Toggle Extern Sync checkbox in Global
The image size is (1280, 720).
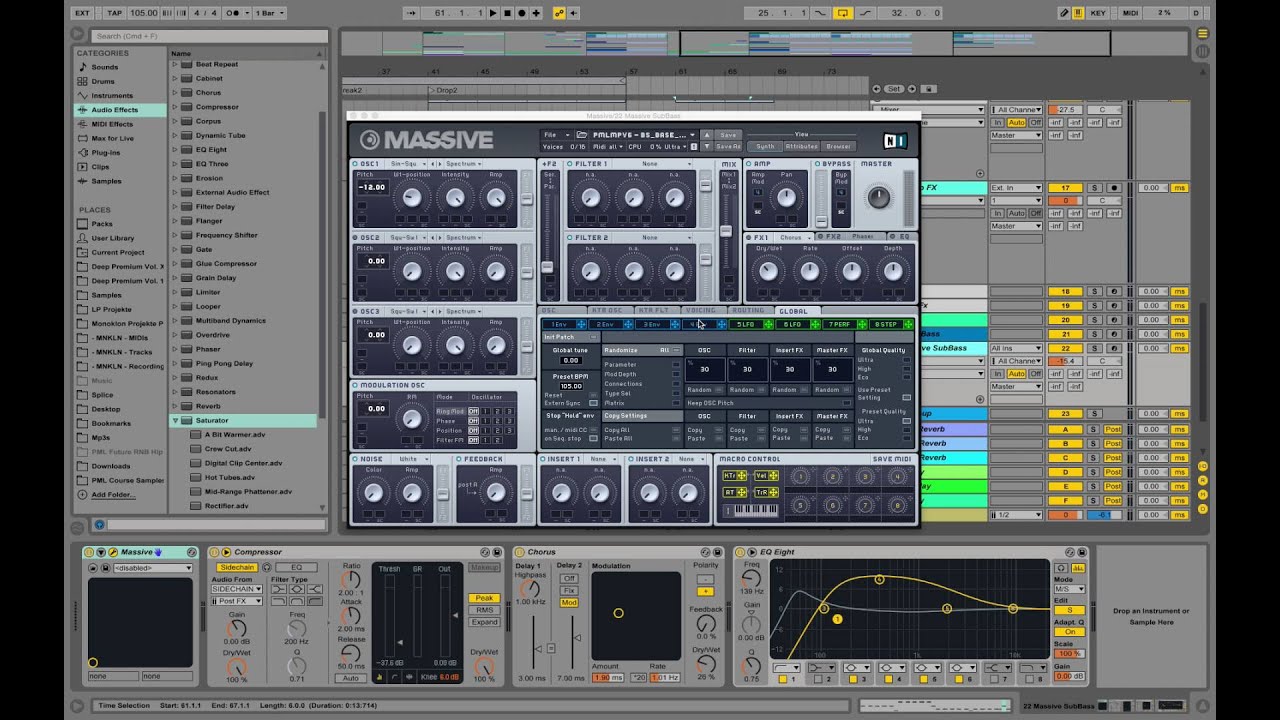pyautogui.click(x=594, y=403)
